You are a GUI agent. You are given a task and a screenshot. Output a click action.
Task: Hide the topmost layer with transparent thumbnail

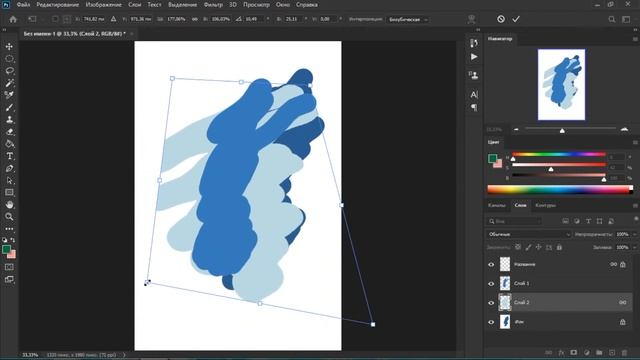491,264
